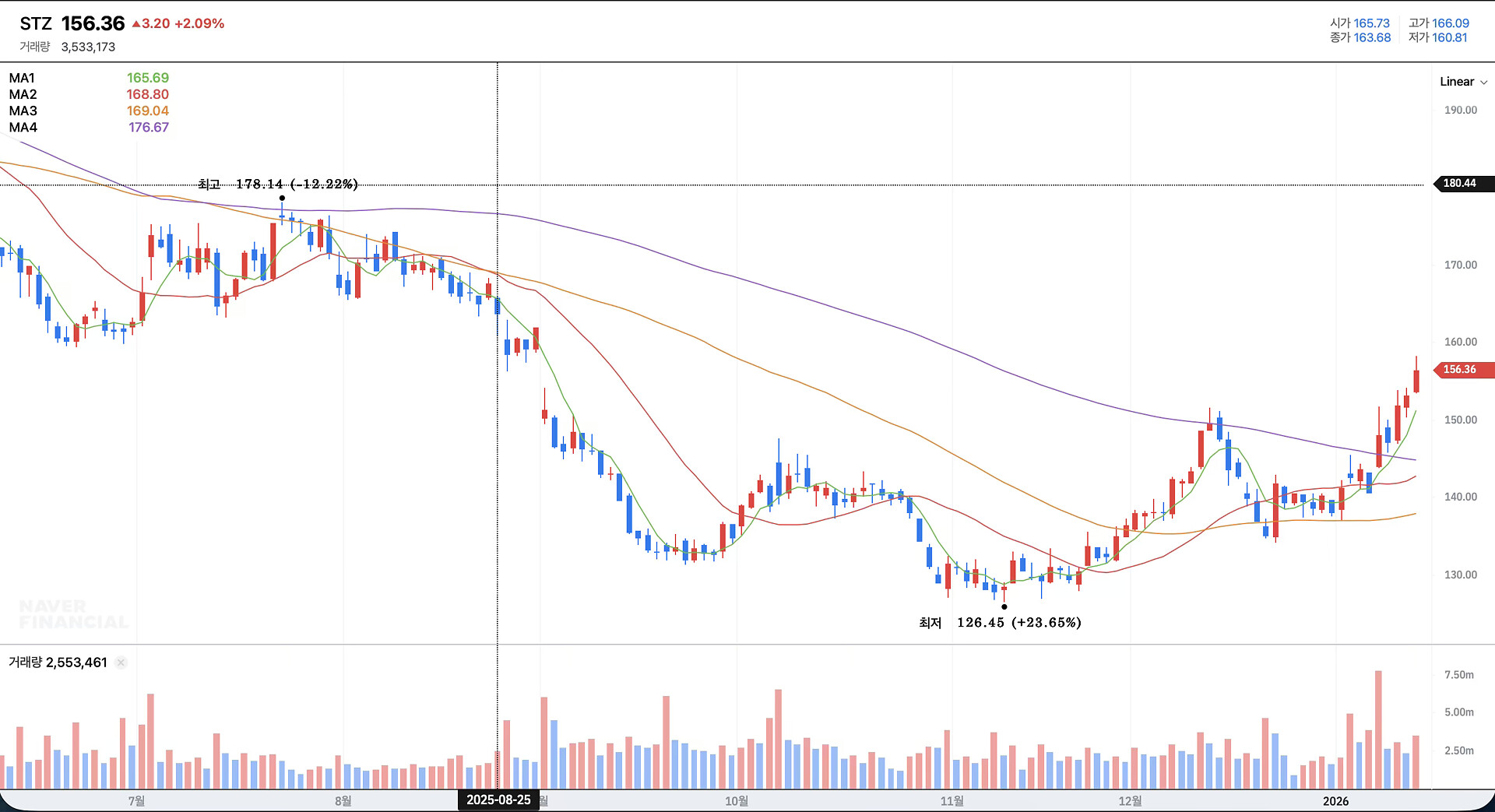Screen dimensions: 1495x812
Task: Click the 저가 160.81 low price
Action: pyautogui.click(x=1438, y=37)
